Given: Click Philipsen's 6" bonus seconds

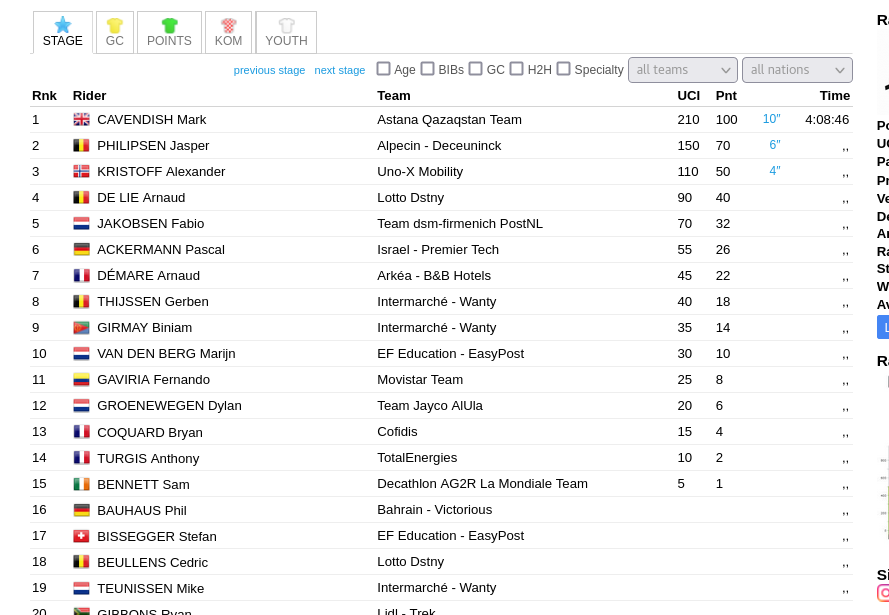Looking at the screenshot, I should [774, 145].
